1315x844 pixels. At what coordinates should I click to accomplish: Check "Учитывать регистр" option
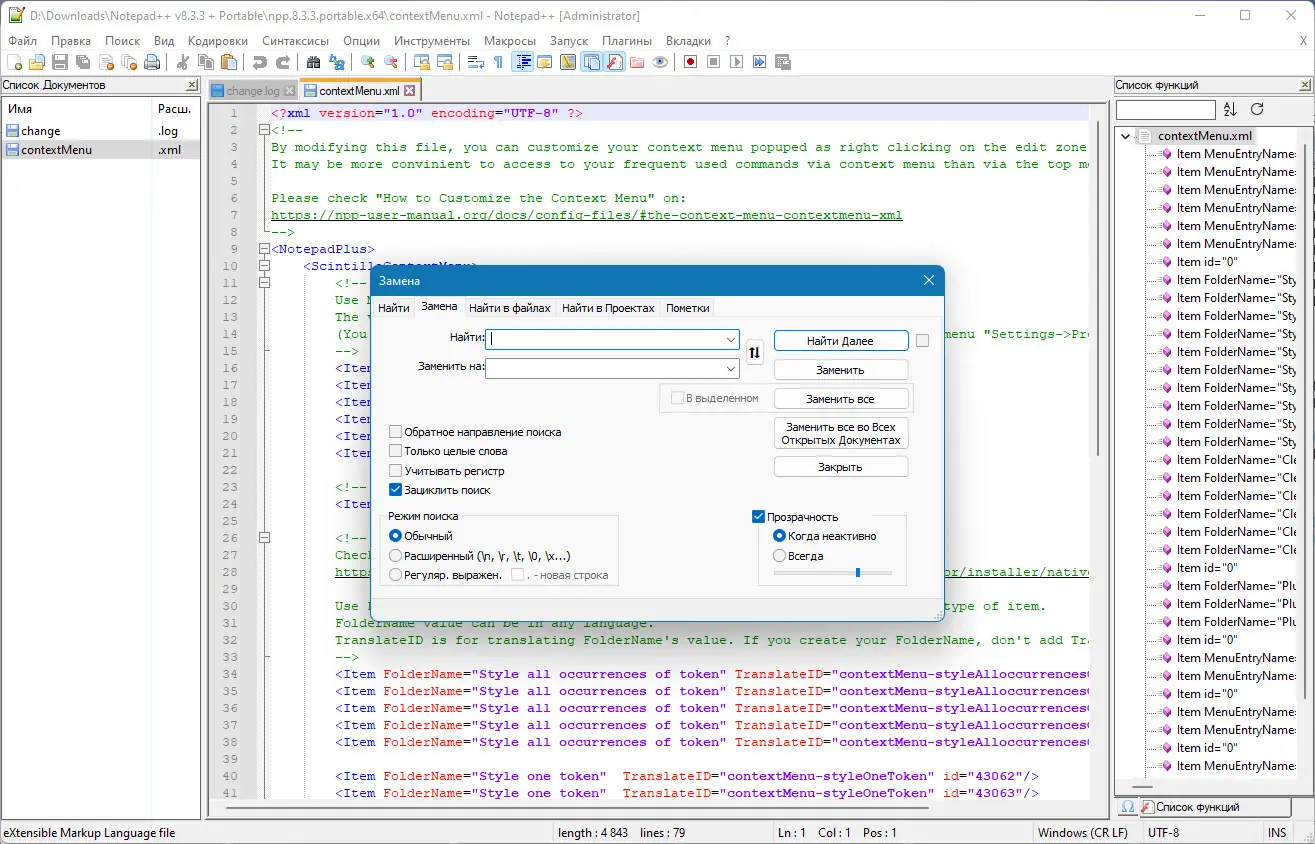point(396,470)
